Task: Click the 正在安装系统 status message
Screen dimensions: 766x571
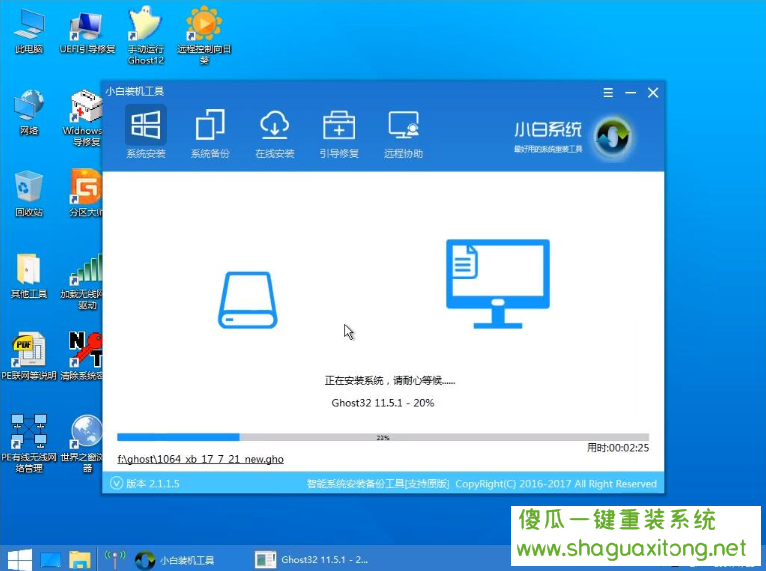Action: pyautogui.click(x=390, y=381)
